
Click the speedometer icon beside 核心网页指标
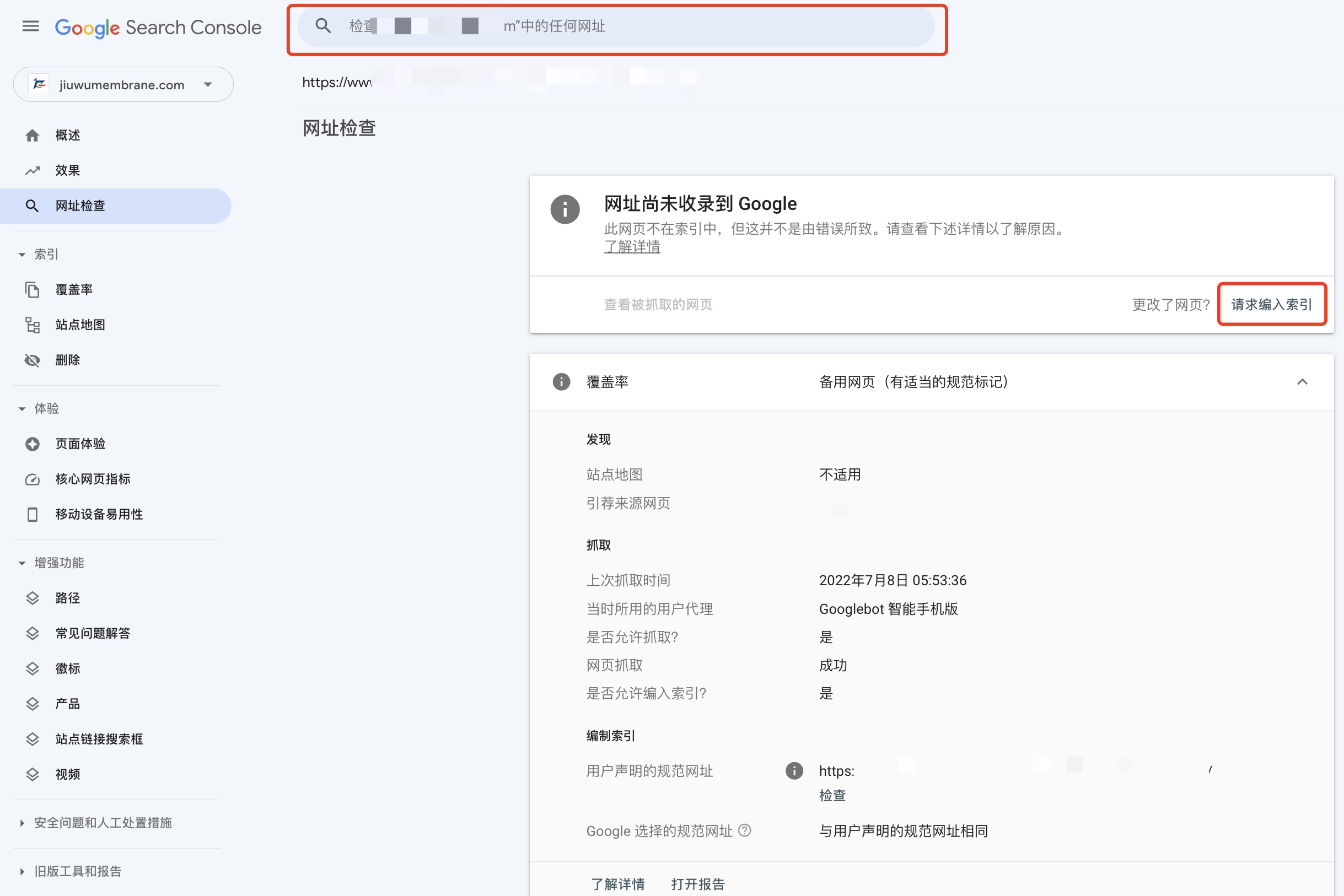coord(32,479)
